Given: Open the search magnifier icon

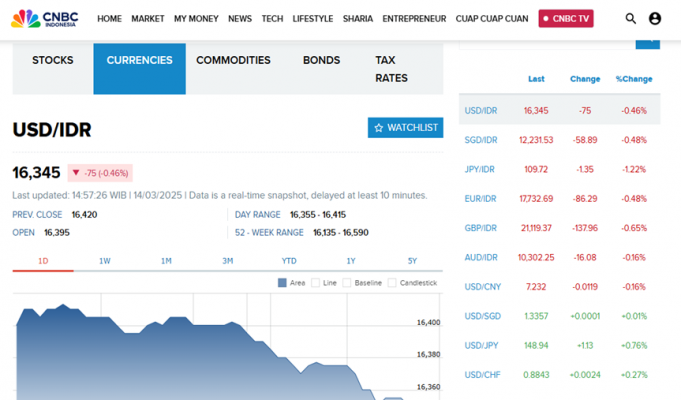Looking at the screenshot, I should click(x=630, y=18).
